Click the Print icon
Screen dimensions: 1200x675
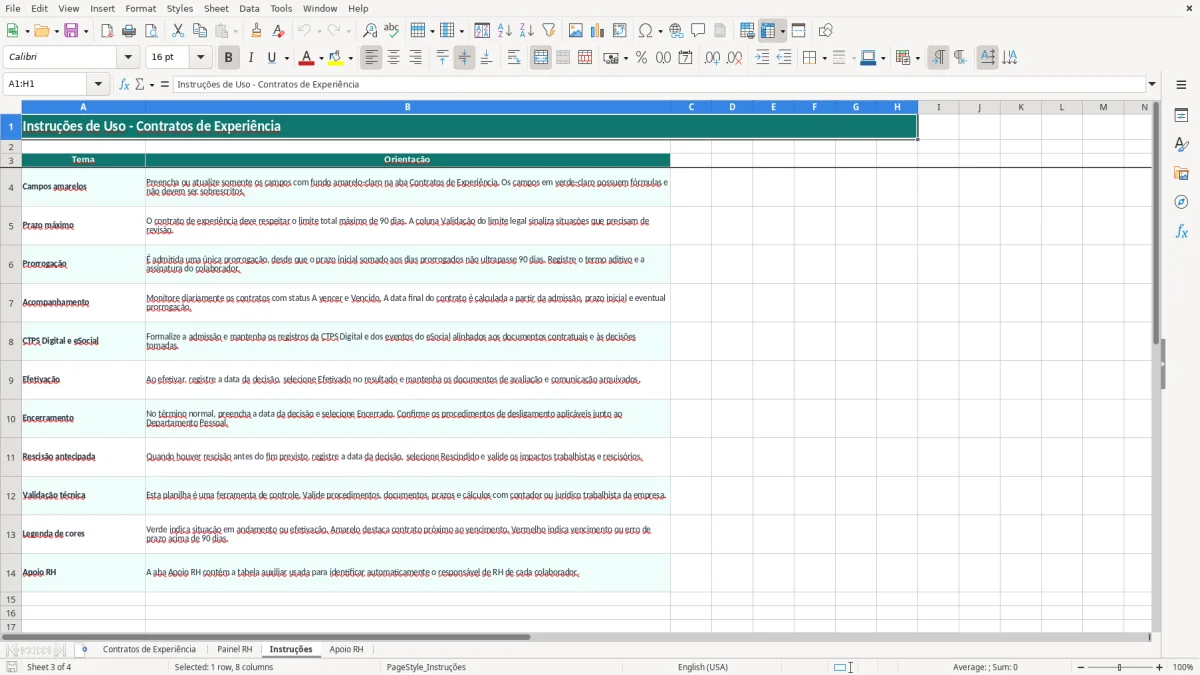(129, 31)
